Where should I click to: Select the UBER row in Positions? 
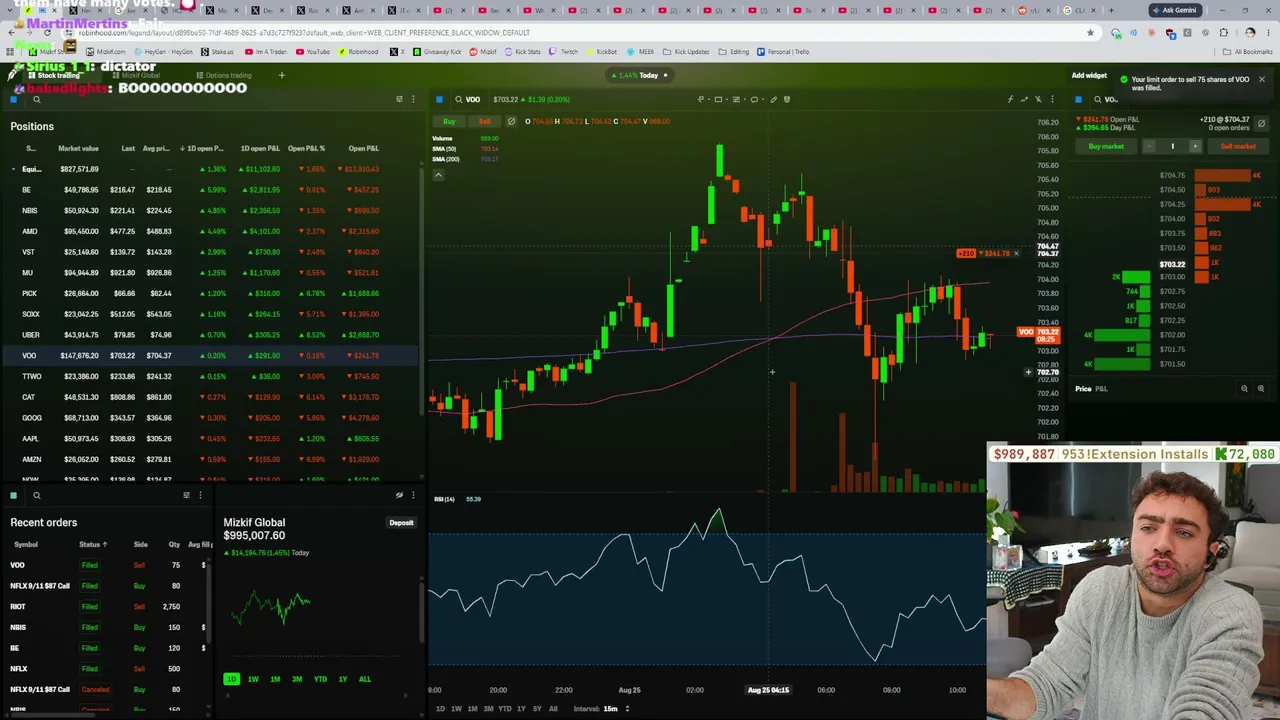pos(210,335)
